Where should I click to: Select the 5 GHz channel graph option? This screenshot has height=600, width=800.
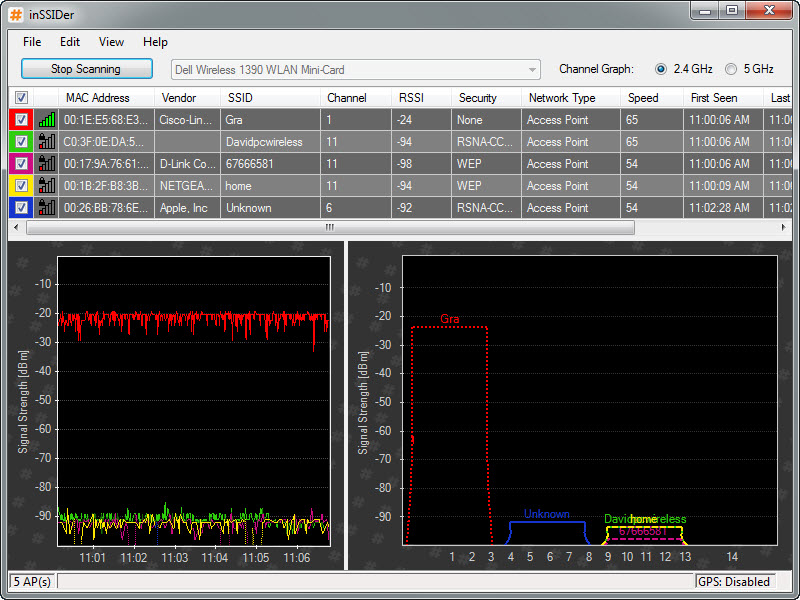[731, 69]
